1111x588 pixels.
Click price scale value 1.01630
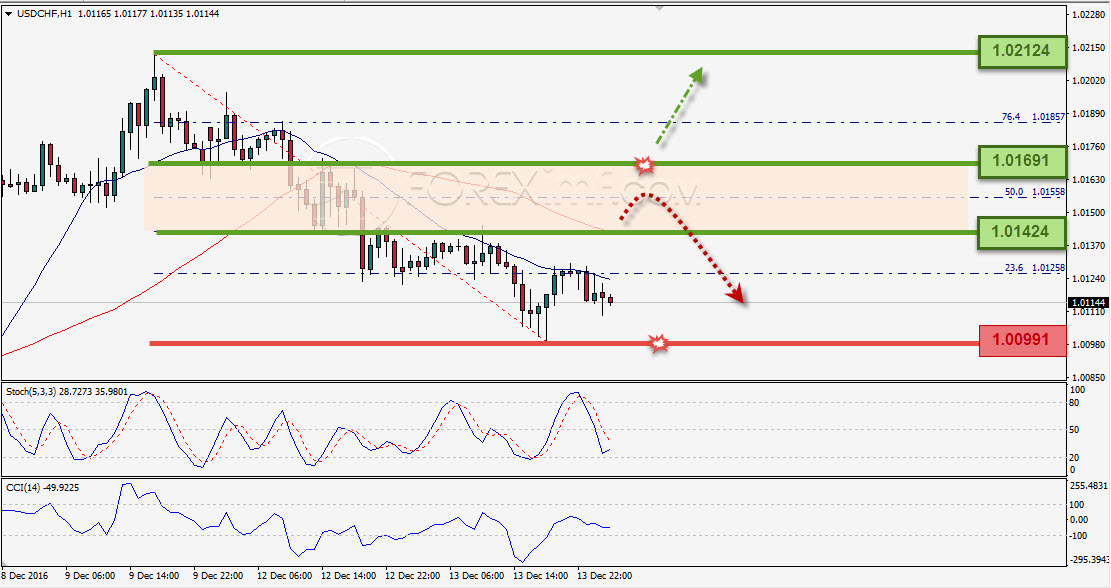pyautogui.click(x=1089, y=179)
